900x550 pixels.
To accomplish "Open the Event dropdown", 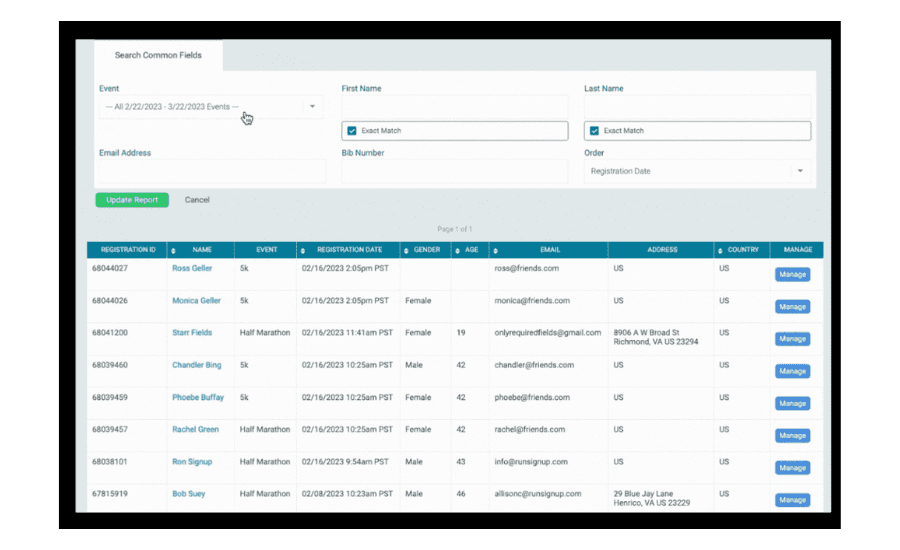I will pos(211,107).
